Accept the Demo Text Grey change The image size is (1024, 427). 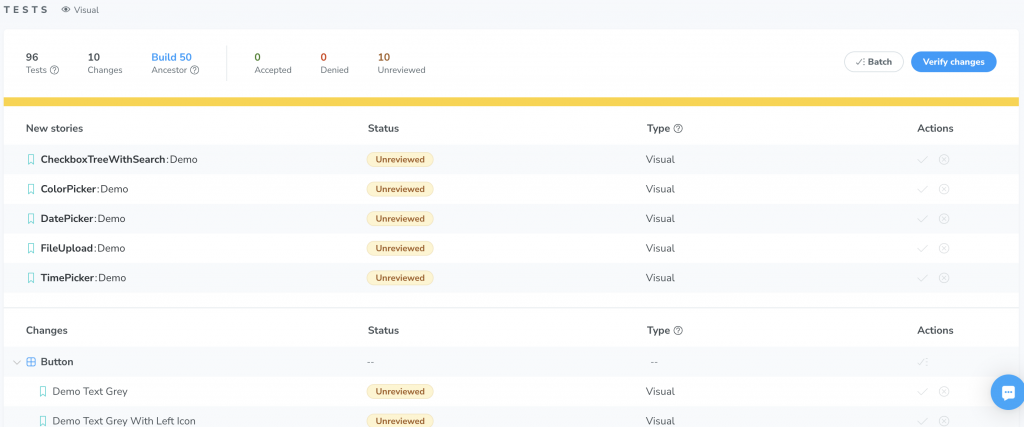922,391
